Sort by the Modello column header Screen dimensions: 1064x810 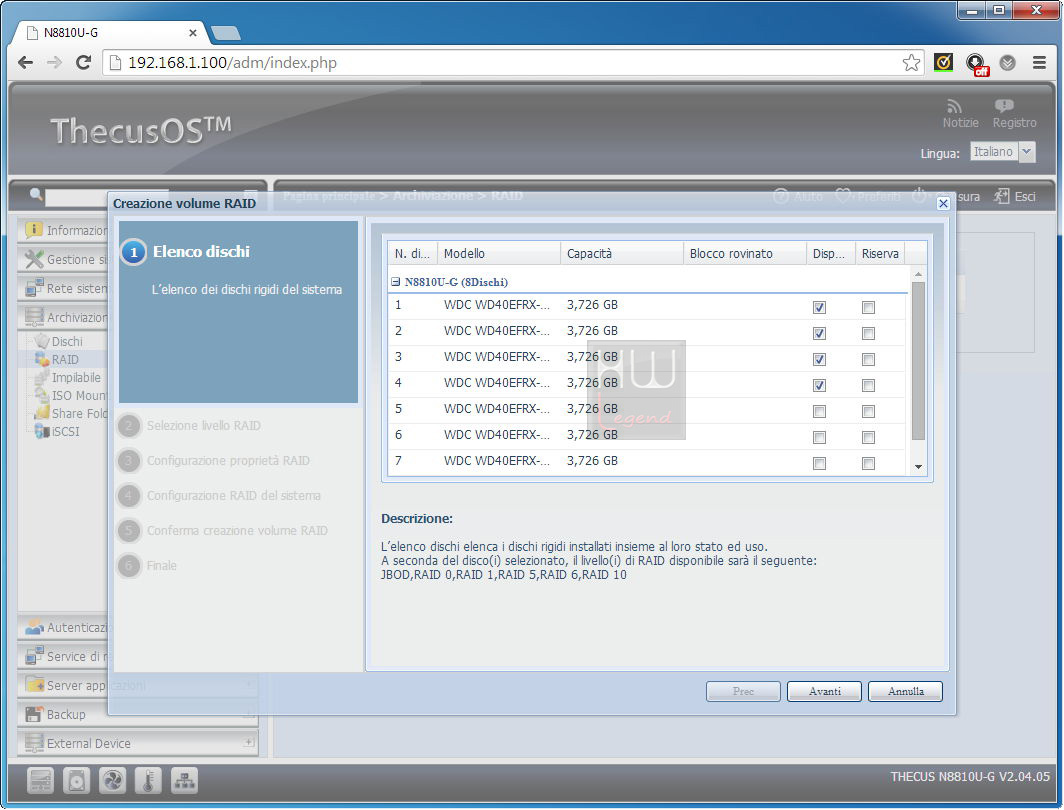(499, 253)
